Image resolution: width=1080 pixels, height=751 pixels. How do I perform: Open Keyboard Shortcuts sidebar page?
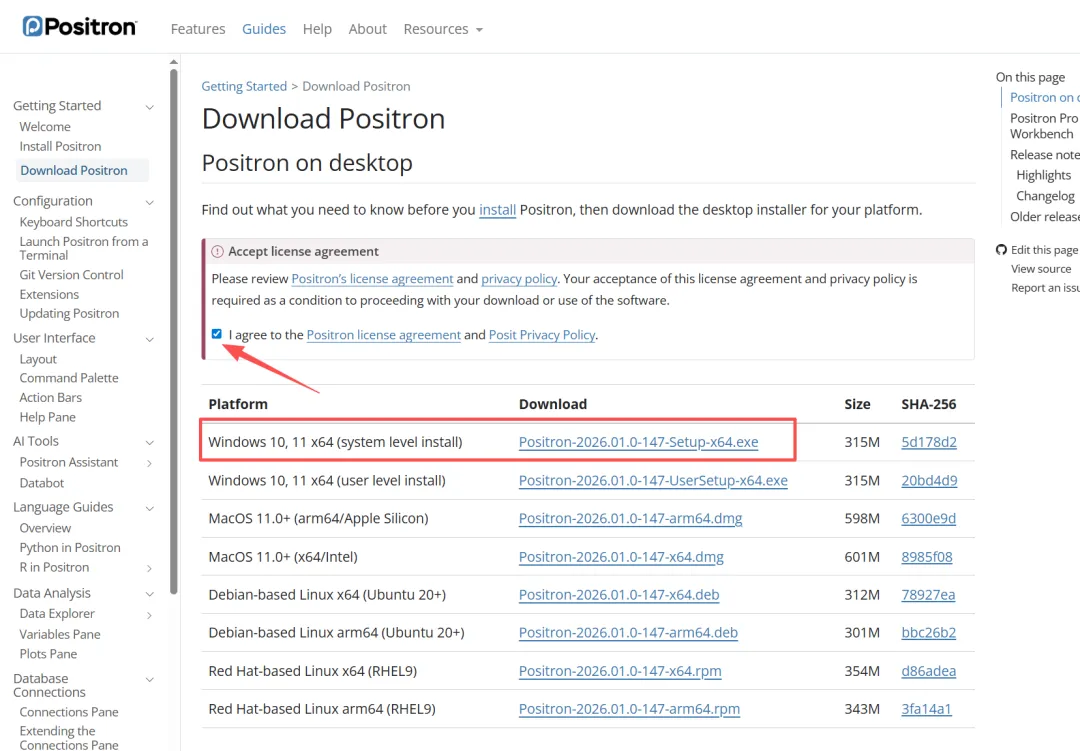tap(74, 222)
